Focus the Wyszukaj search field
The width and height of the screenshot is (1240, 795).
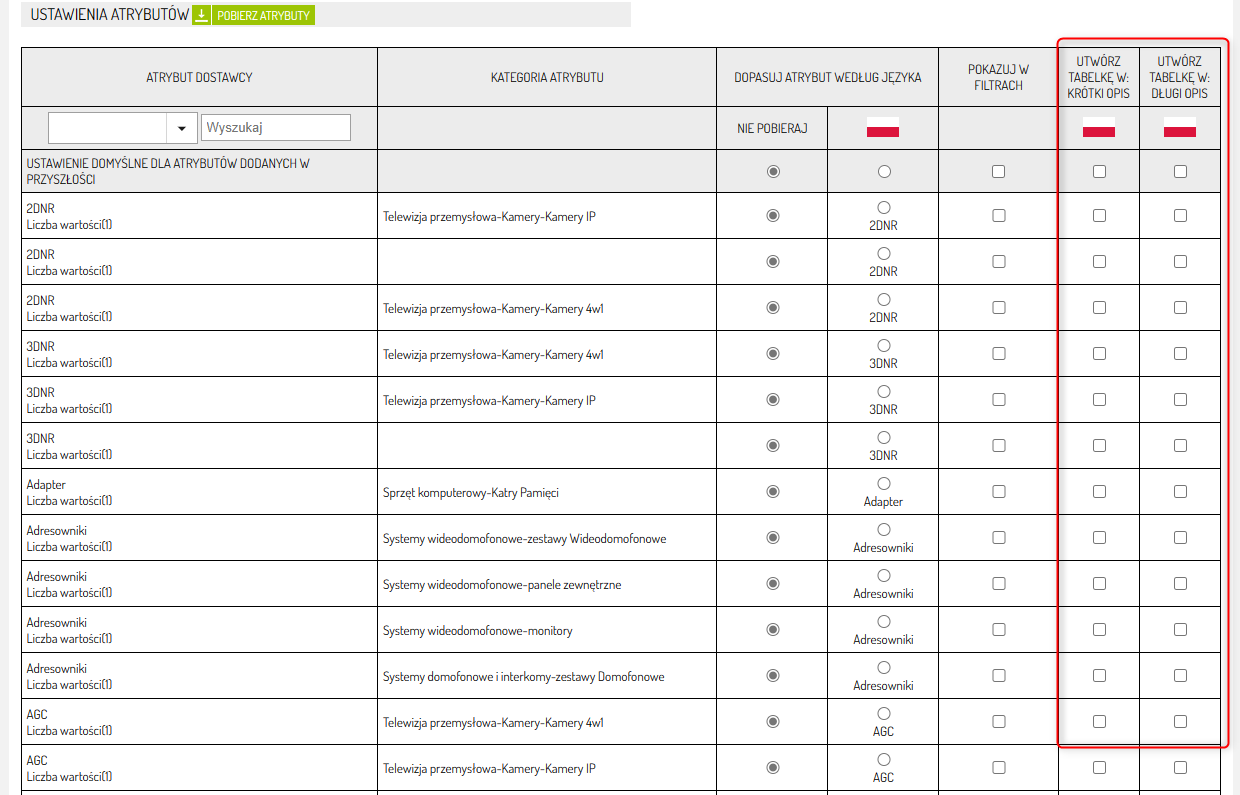click(276, 127)
